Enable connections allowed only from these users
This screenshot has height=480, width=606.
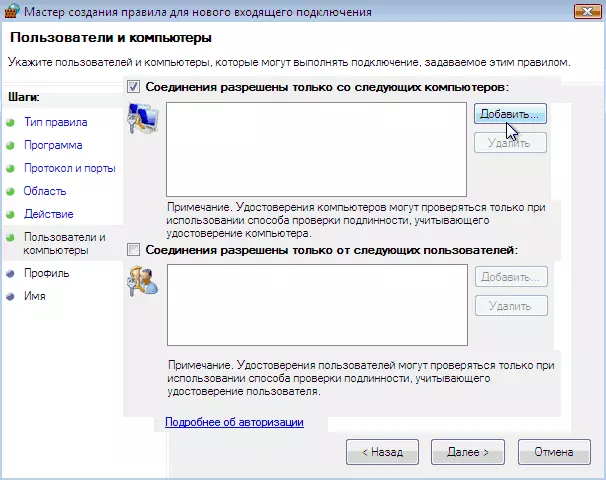(x=133, y=250)
